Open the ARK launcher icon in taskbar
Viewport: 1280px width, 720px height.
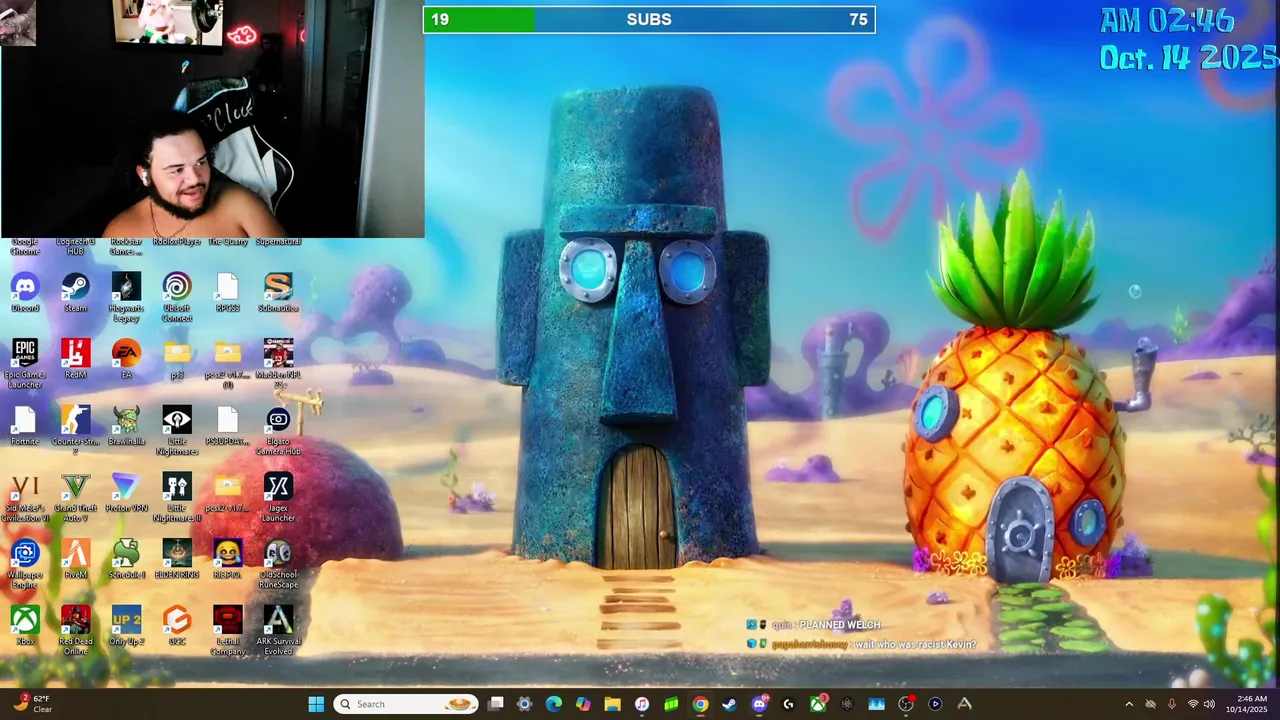click(x=965, y=704)
